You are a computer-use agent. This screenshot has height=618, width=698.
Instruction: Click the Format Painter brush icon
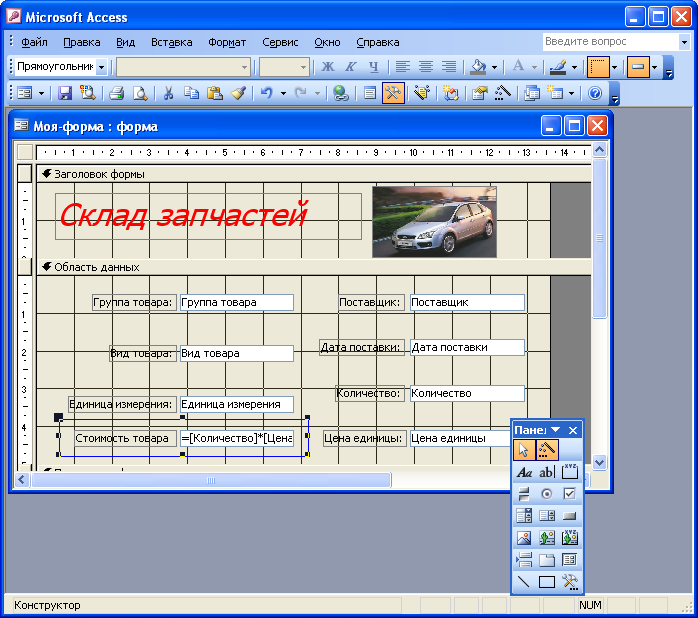coord(239,93)
